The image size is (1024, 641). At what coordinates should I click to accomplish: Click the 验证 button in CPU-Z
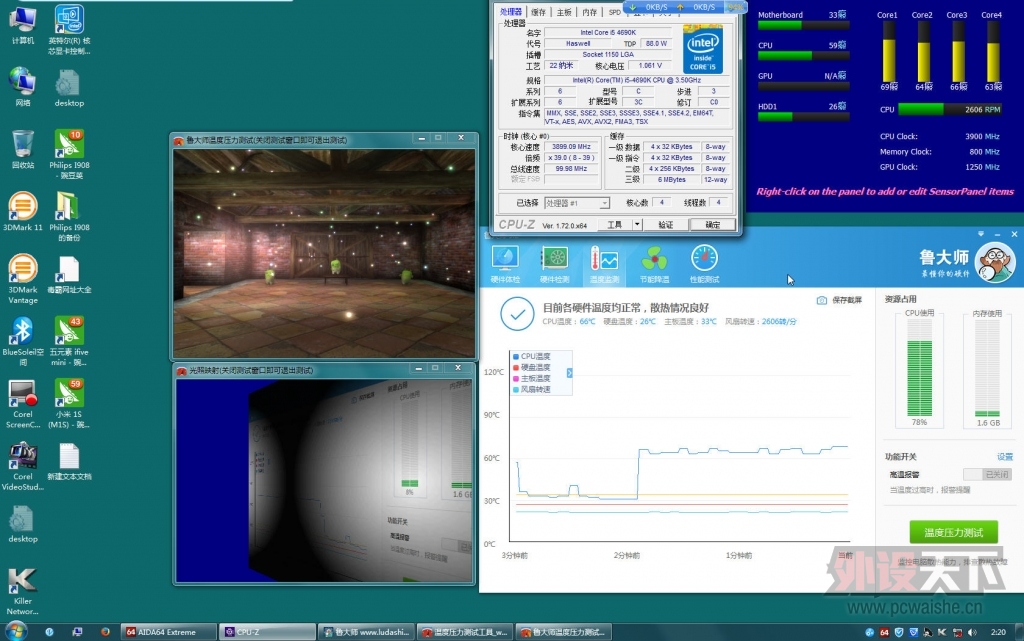(665, 225)
